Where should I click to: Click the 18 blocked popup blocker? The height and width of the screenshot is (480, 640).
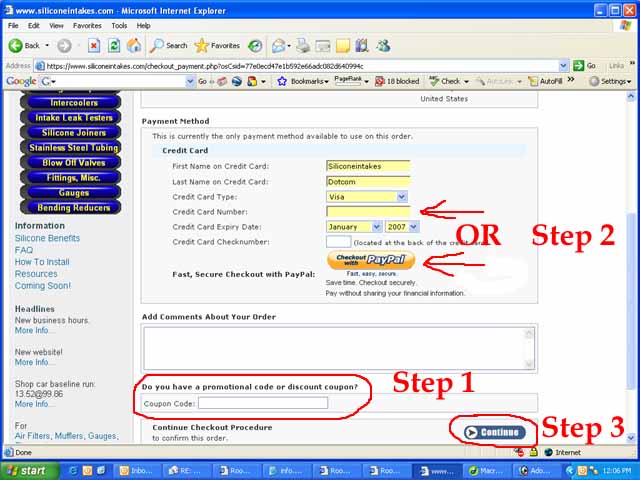coord(397,81)
